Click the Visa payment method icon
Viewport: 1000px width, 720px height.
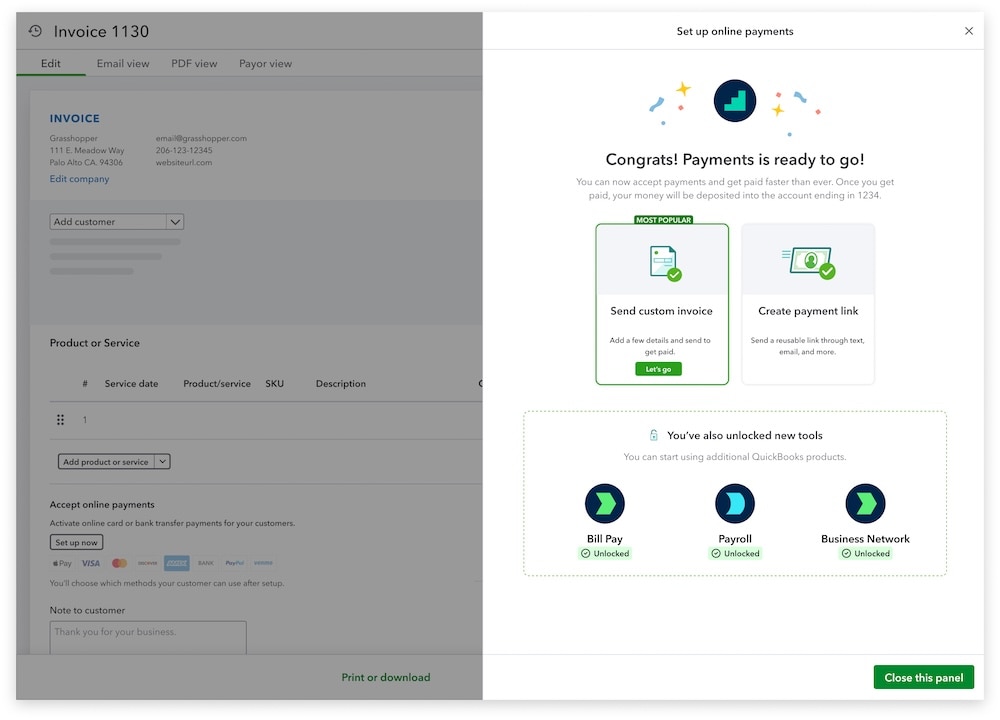point(90,563)
